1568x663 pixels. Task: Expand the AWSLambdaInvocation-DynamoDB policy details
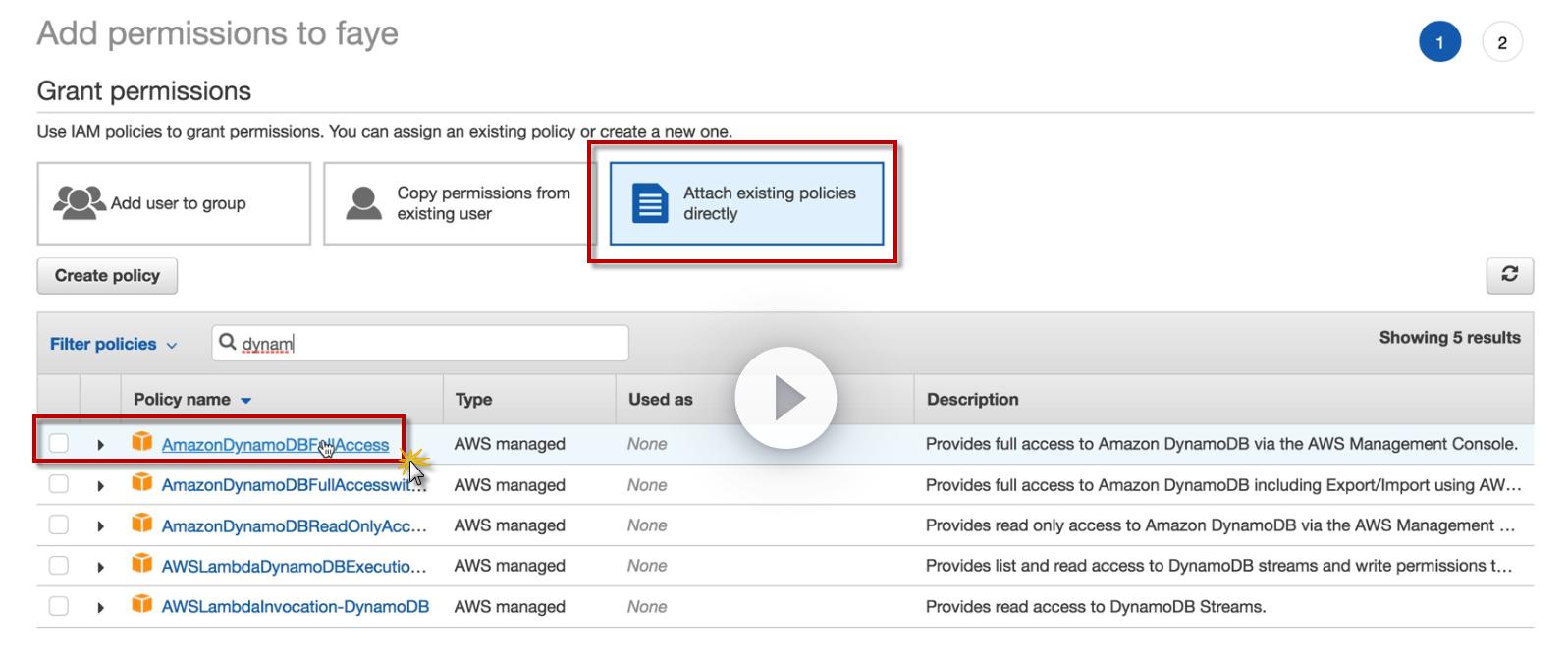coord(100,608)
